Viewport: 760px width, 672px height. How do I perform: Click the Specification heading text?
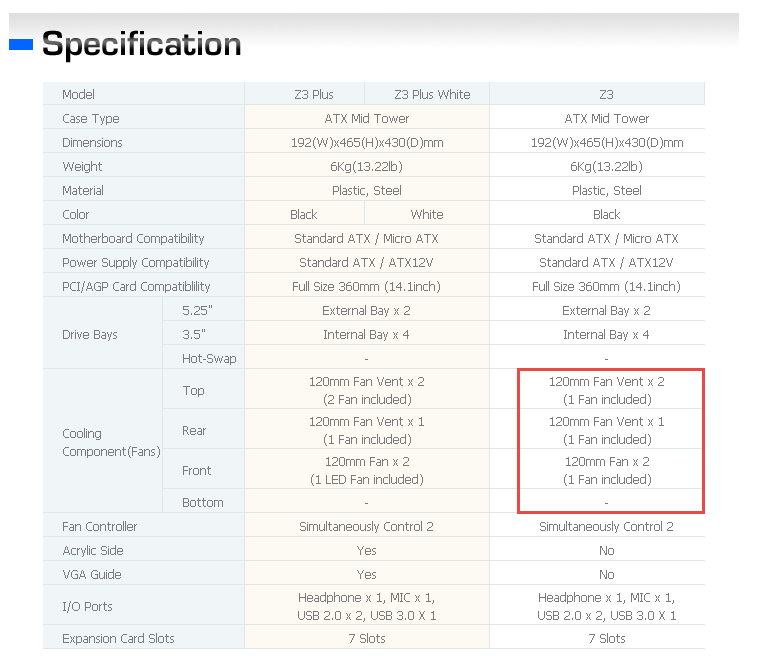coord(142,44)
